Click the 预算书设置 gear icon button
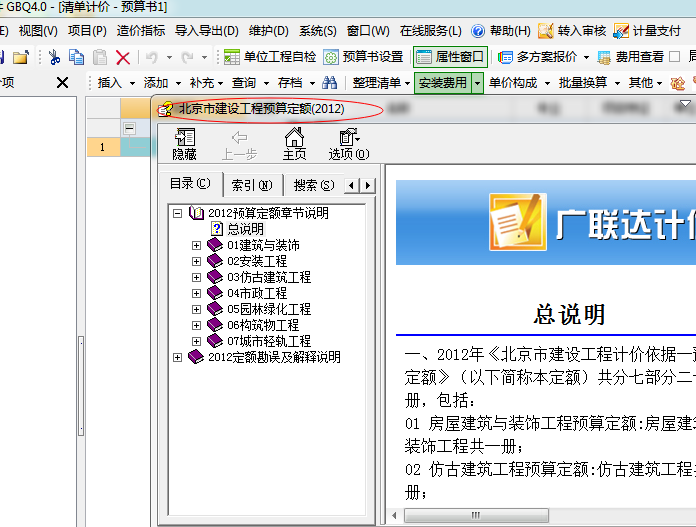Viewport: 696px width, 527px height. 364,57
